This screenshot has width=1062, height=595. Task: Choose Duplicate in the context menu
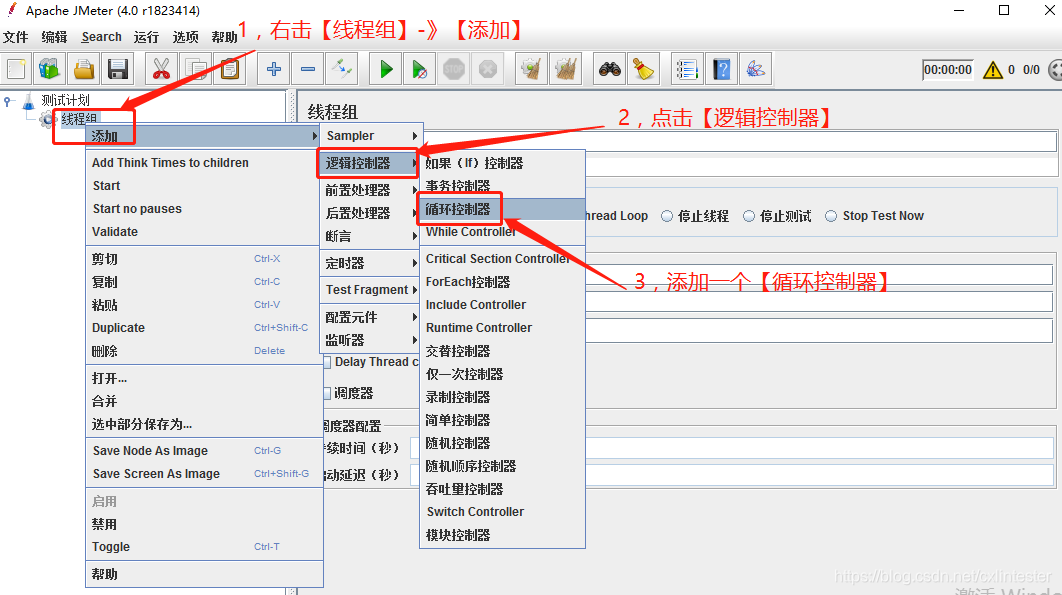tap(203, 328)
